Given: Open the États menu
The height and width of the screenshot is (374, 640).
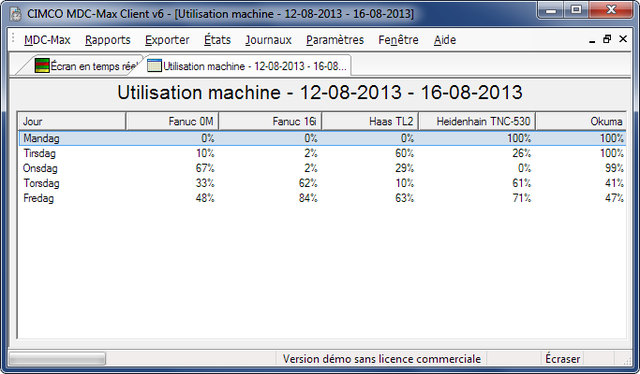Looking at the screenshot, I should point(218,40).
